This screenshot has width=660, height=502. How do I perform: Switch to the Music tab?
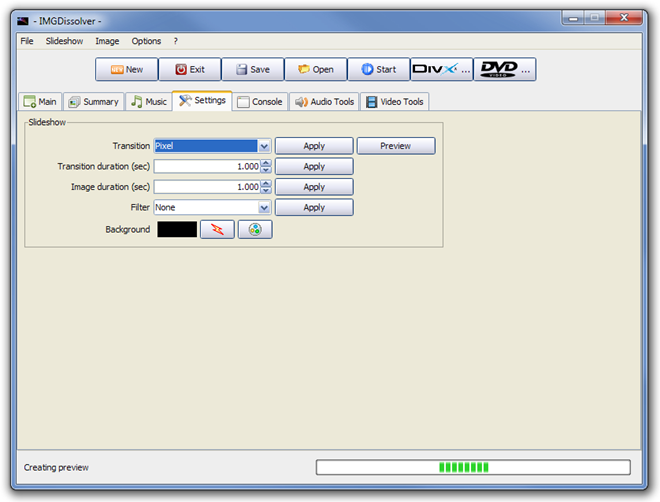pyautogui.click(x=149, y=102)
